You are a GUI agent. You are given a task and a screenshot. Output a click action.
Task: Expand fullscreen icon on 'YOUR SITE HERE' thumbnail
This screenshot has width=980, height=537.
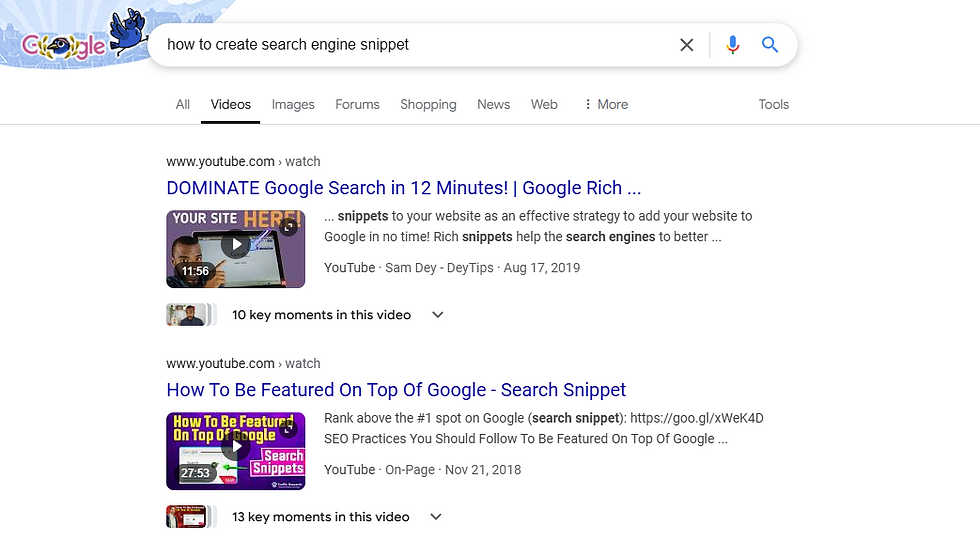coord(289,228)
